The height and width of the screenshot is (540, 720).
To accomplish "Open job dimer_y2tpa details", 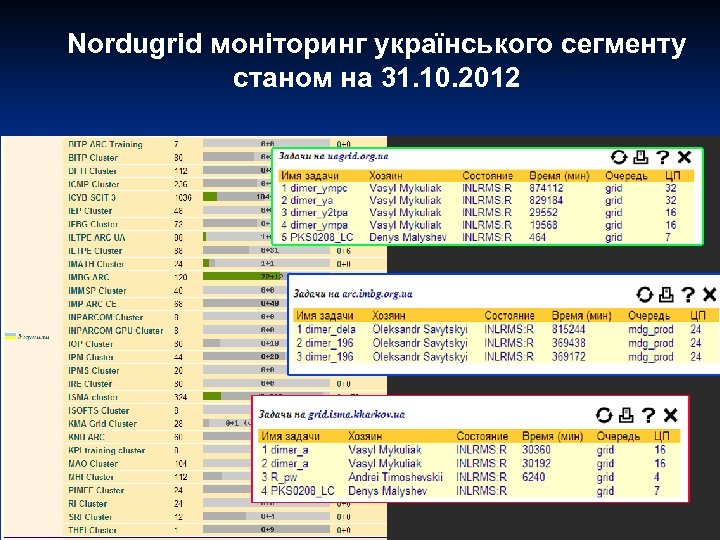I will click(319, 213).
